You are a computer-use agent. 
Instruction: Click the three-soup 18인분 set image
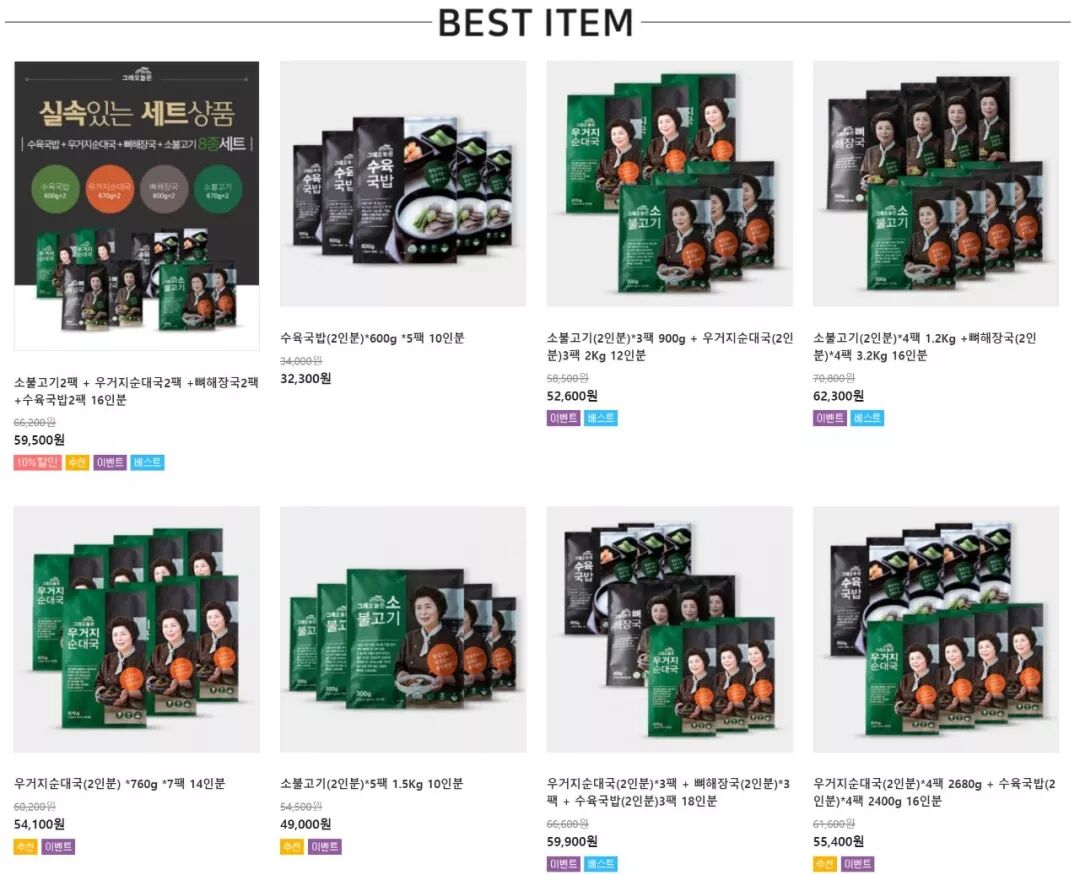tap(669, 629)
